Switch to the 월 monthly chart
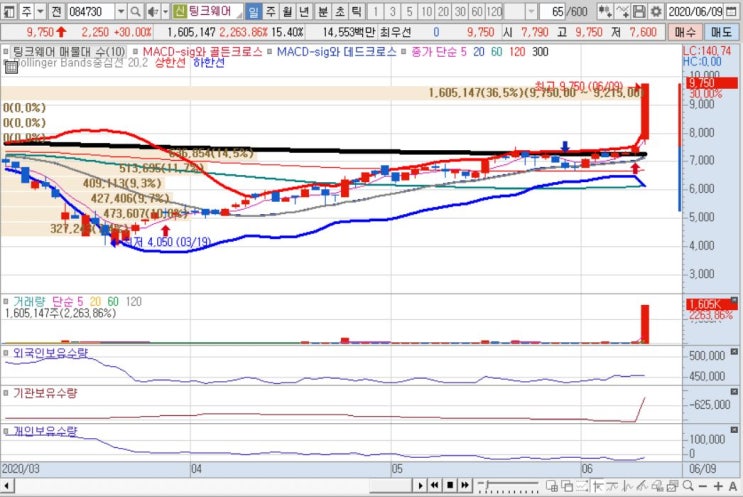Viewport: 743px width, 497px height. (288, 11)
